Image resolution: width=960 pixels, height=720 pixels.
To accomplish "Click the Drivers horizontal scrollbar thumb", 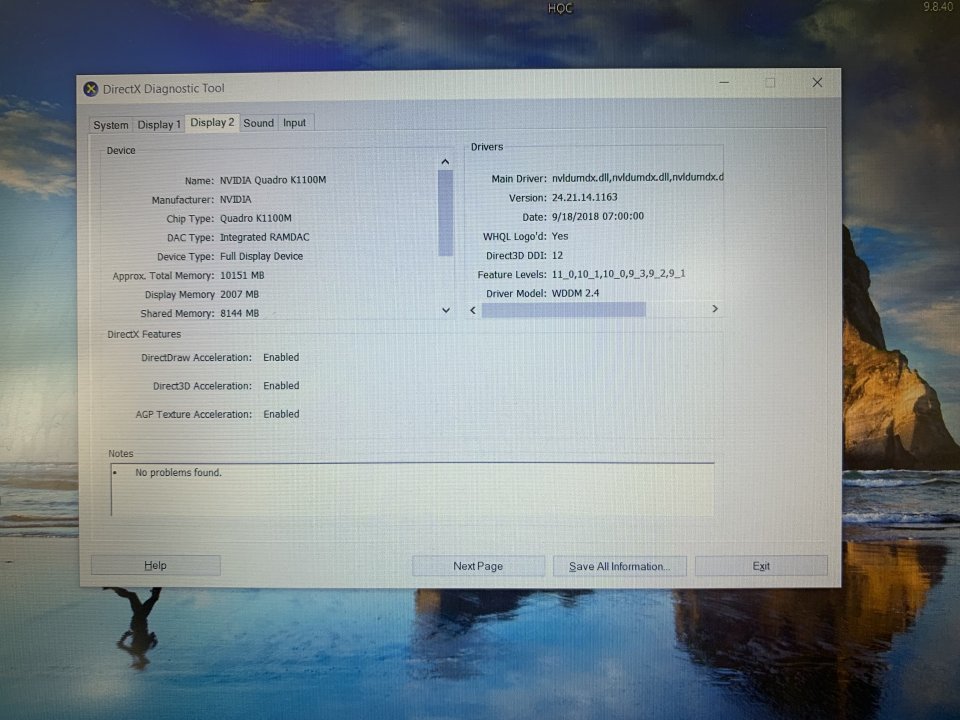I will (563, 310).
